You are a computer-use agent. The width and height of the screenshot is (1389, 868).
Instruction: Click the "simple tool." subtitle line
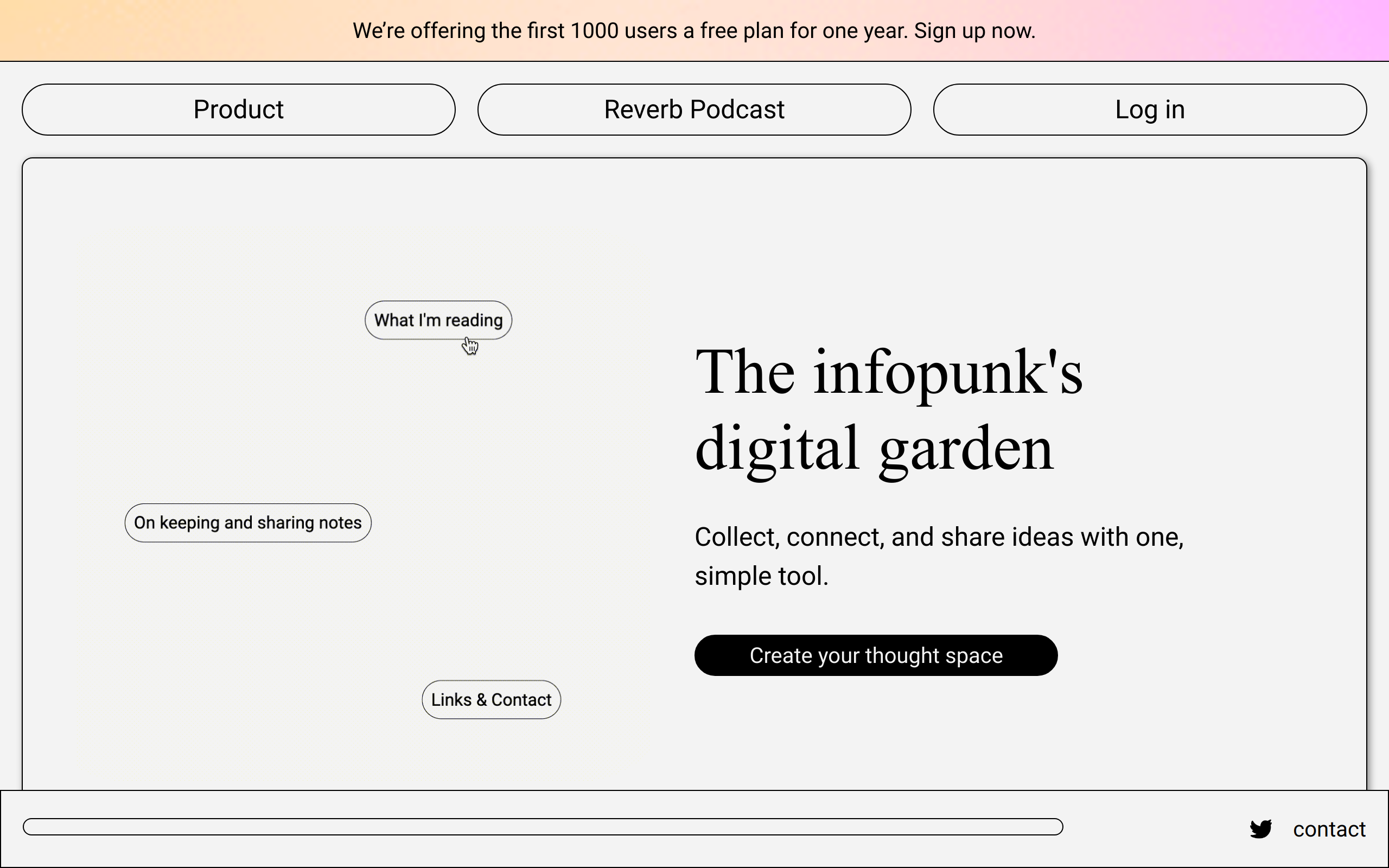[x=761, y=576]
